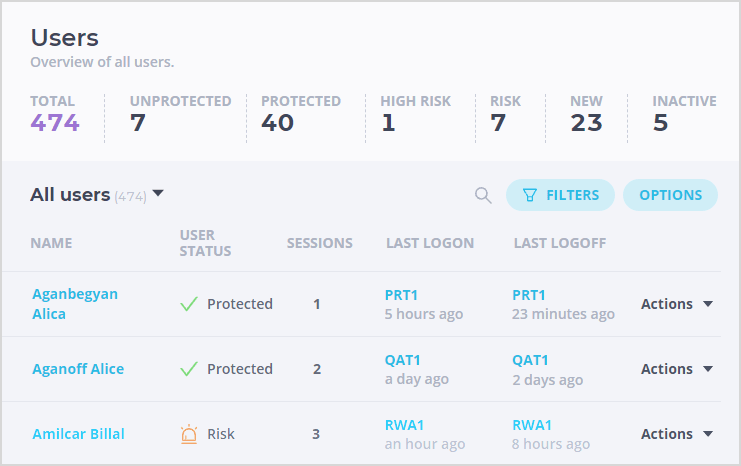Click green checkmark in Aganoff Alice row

point(189,369)
